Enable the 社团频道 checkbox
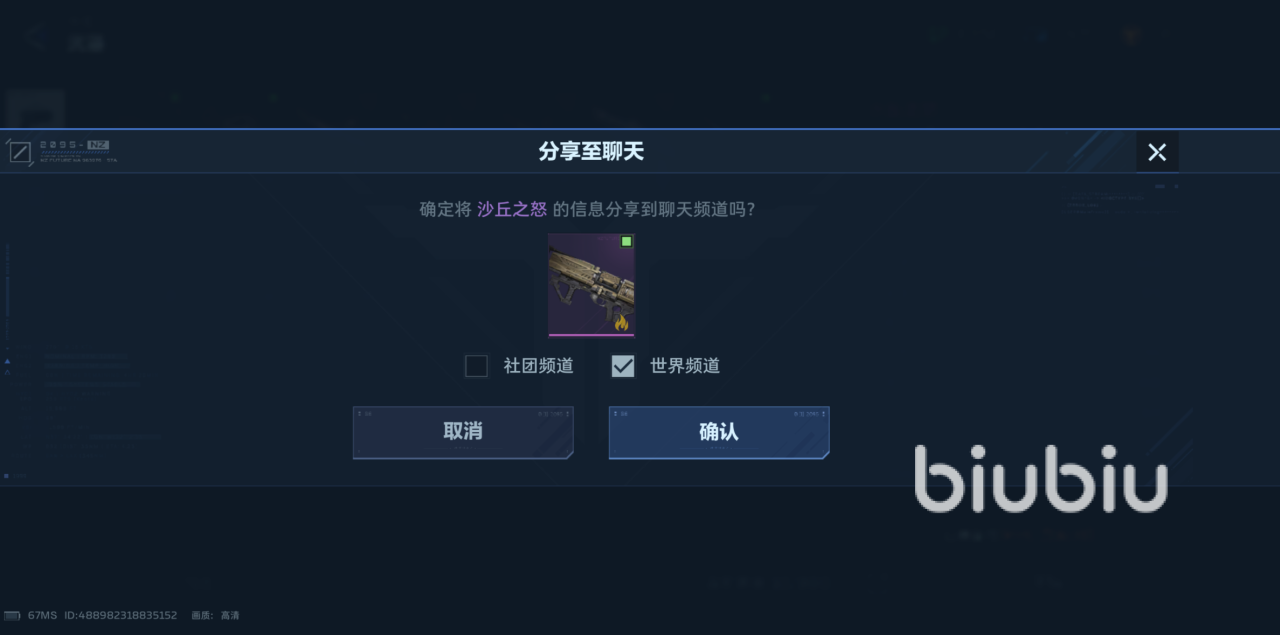This screenshot has width=1280, height=635. (476, 366)
